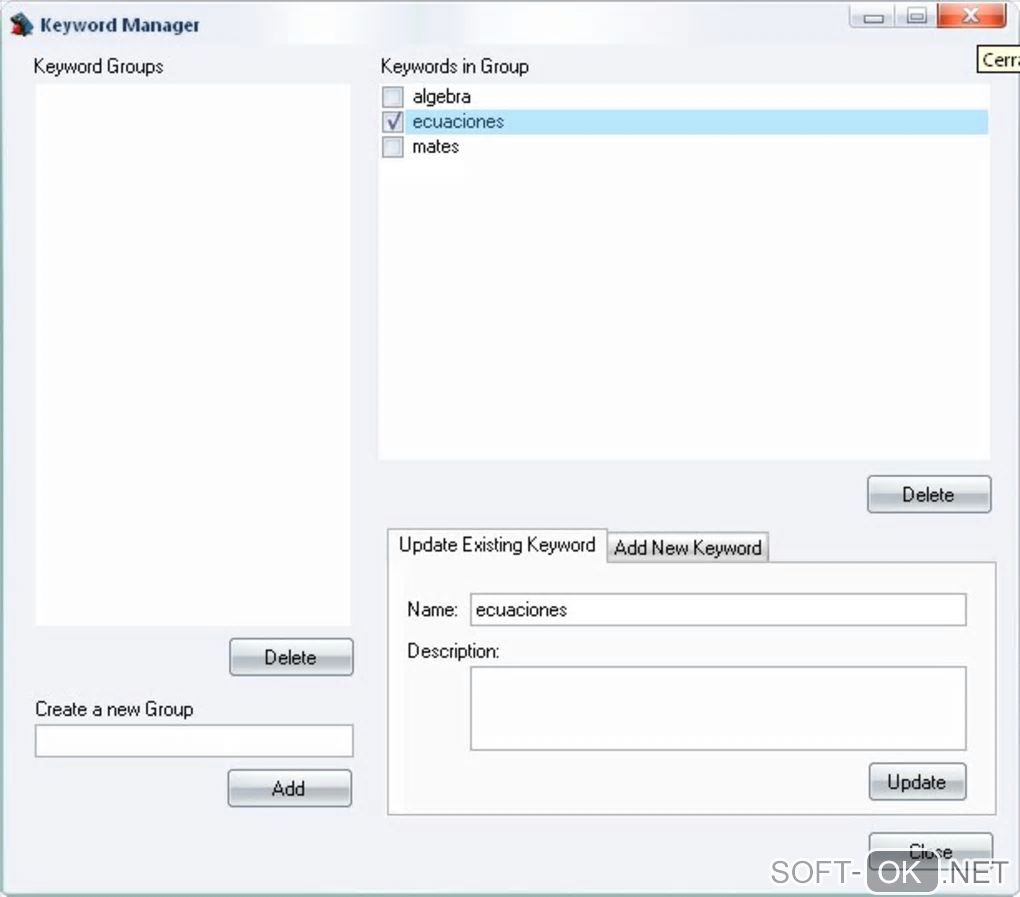Close the window with the red X
Viewport: 1020px width, 897px height.
pyautogui.click(x=969, y=17)
